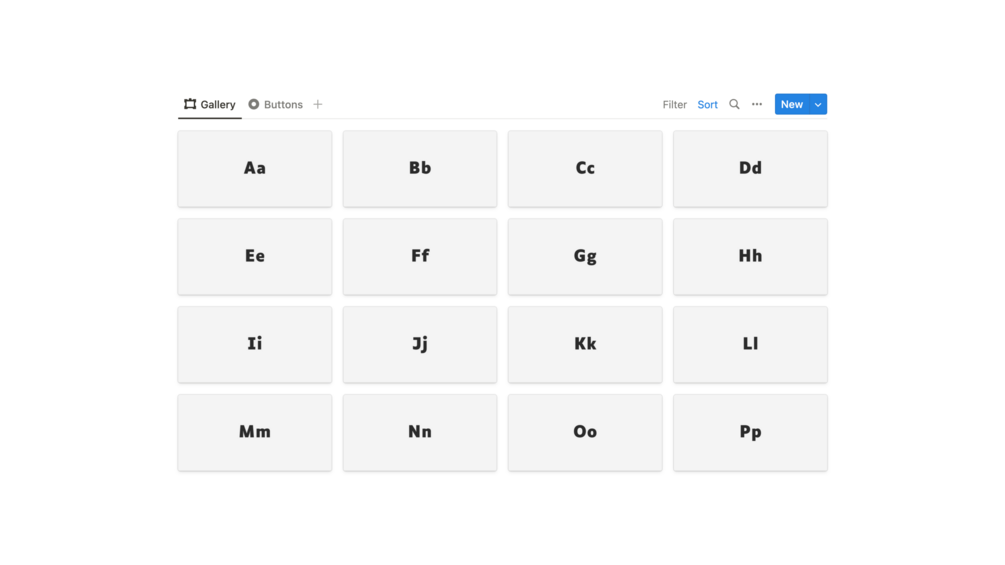
Task: Select the Cc gallery card
Action: pyautogui.click(x=585, y=169)
